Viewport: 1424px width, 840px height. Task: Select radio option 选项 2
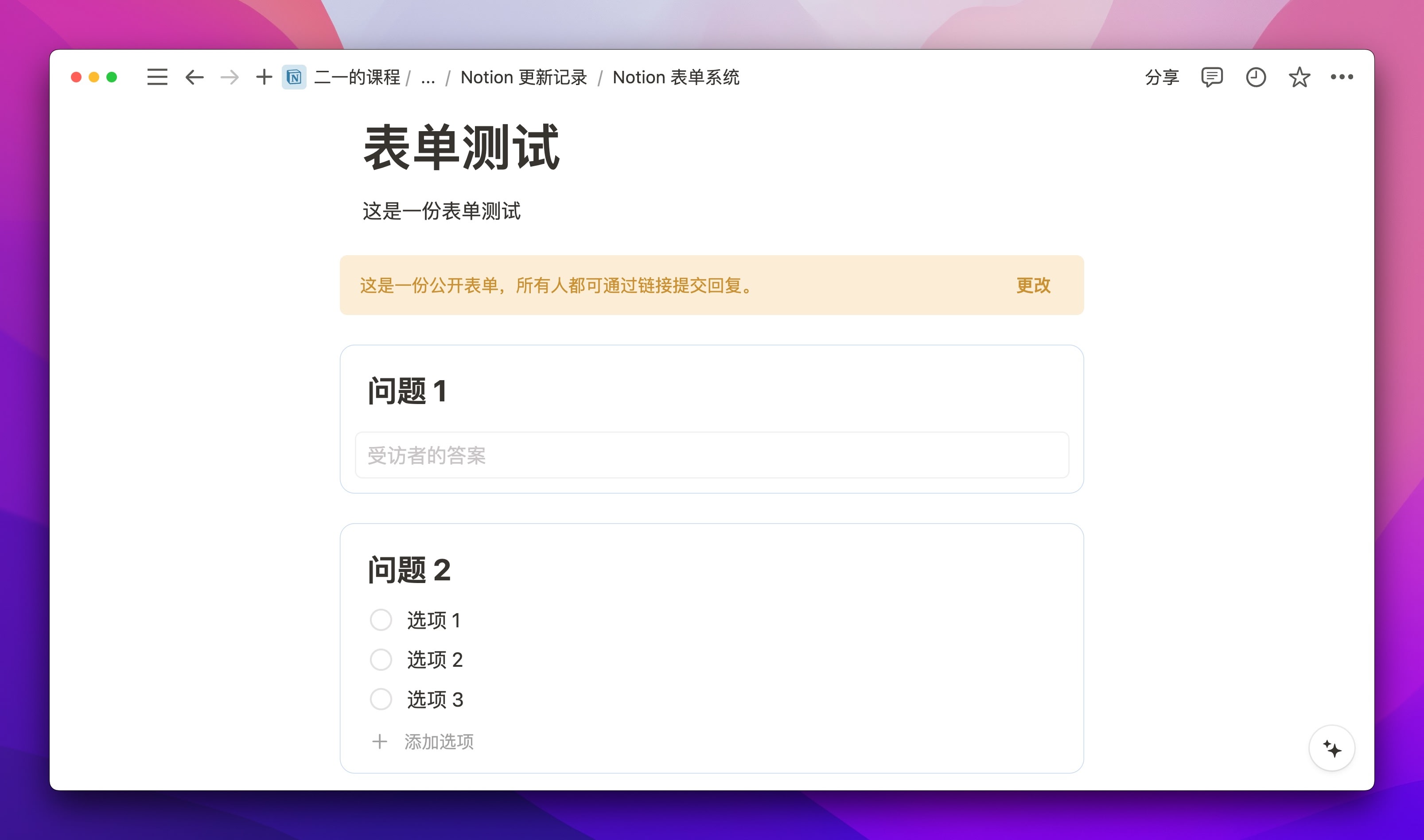381,659
